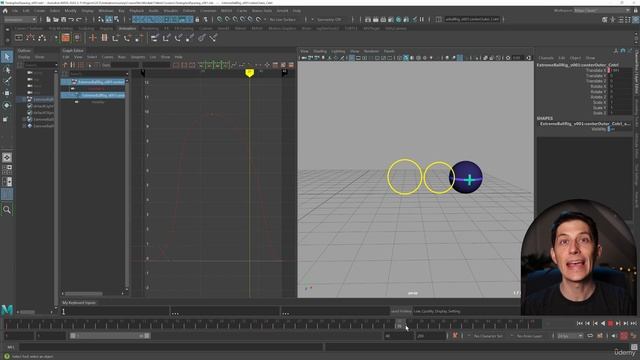Image resolution: width=640 pixels, height=360 pixels.
Task: Click the Translate X value field
Action: click(x=620, y=70)
